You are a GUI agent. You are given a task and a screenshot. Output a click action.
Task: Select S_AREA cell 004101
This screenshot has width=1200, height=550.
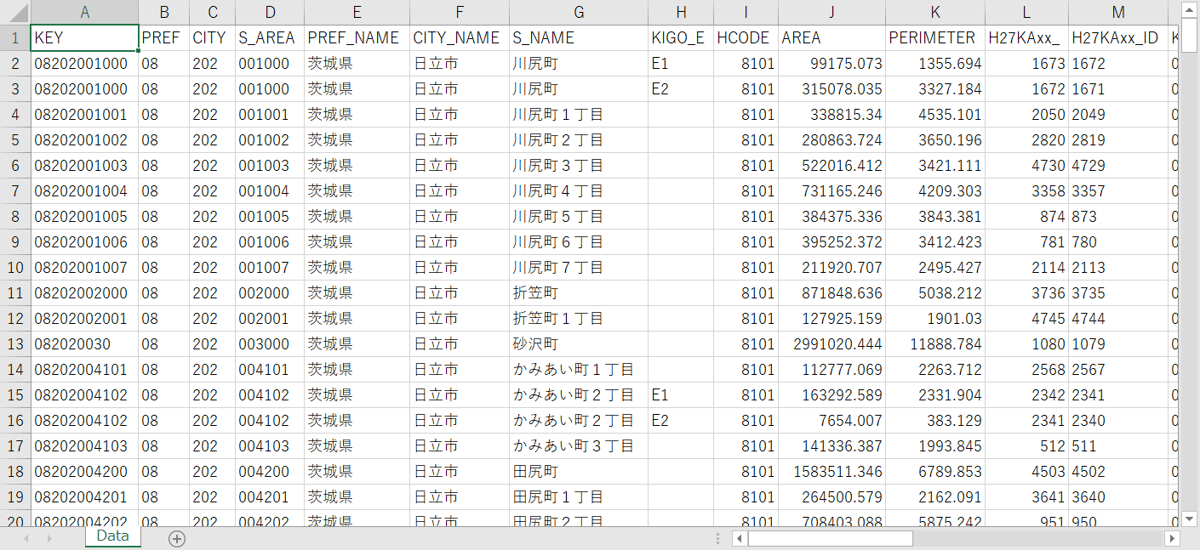click(x=270, y=370)
